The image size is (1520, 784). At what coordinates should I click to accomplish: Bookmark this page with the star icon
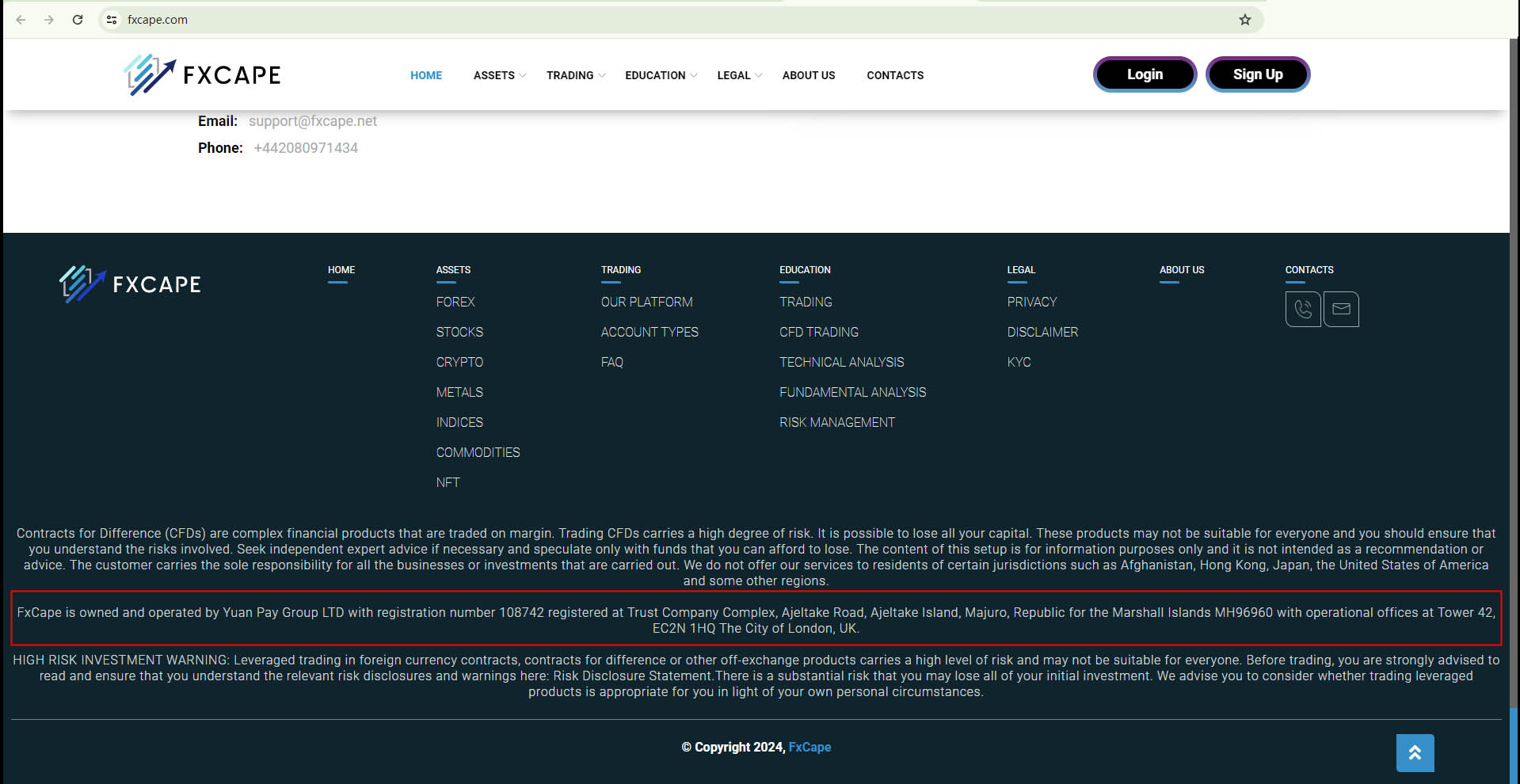1245,20
